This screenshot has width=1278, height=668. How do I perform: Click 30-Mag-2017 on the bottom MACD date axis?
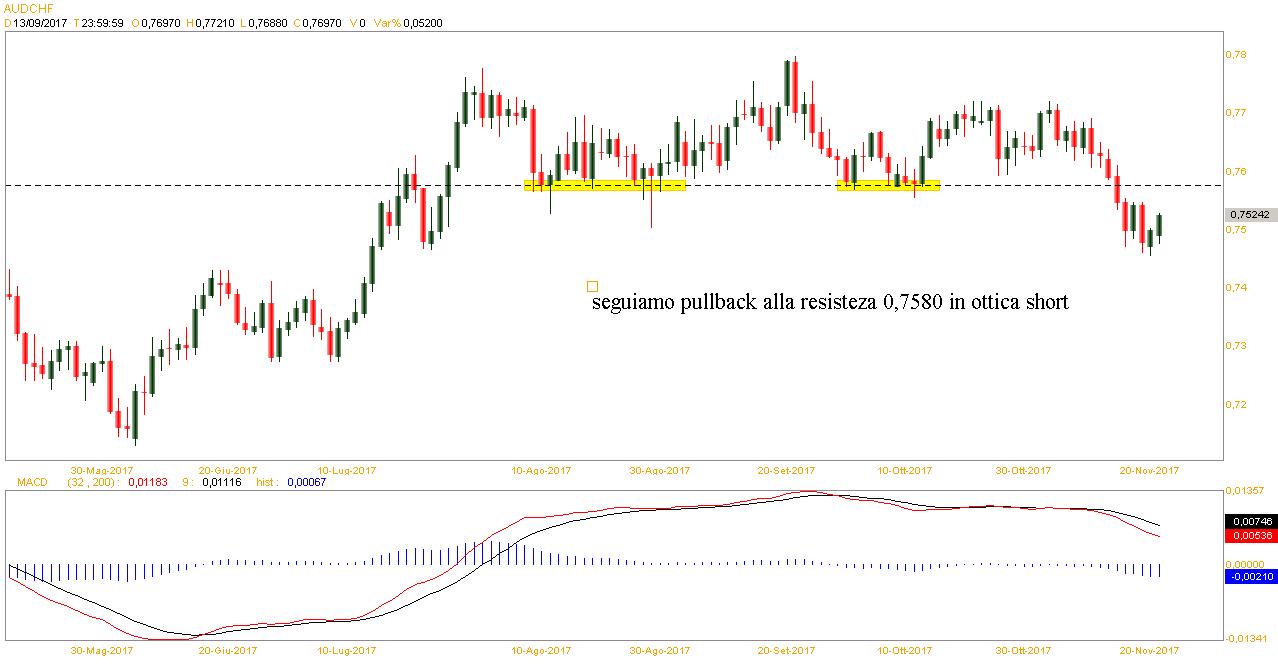pos(102,650)
